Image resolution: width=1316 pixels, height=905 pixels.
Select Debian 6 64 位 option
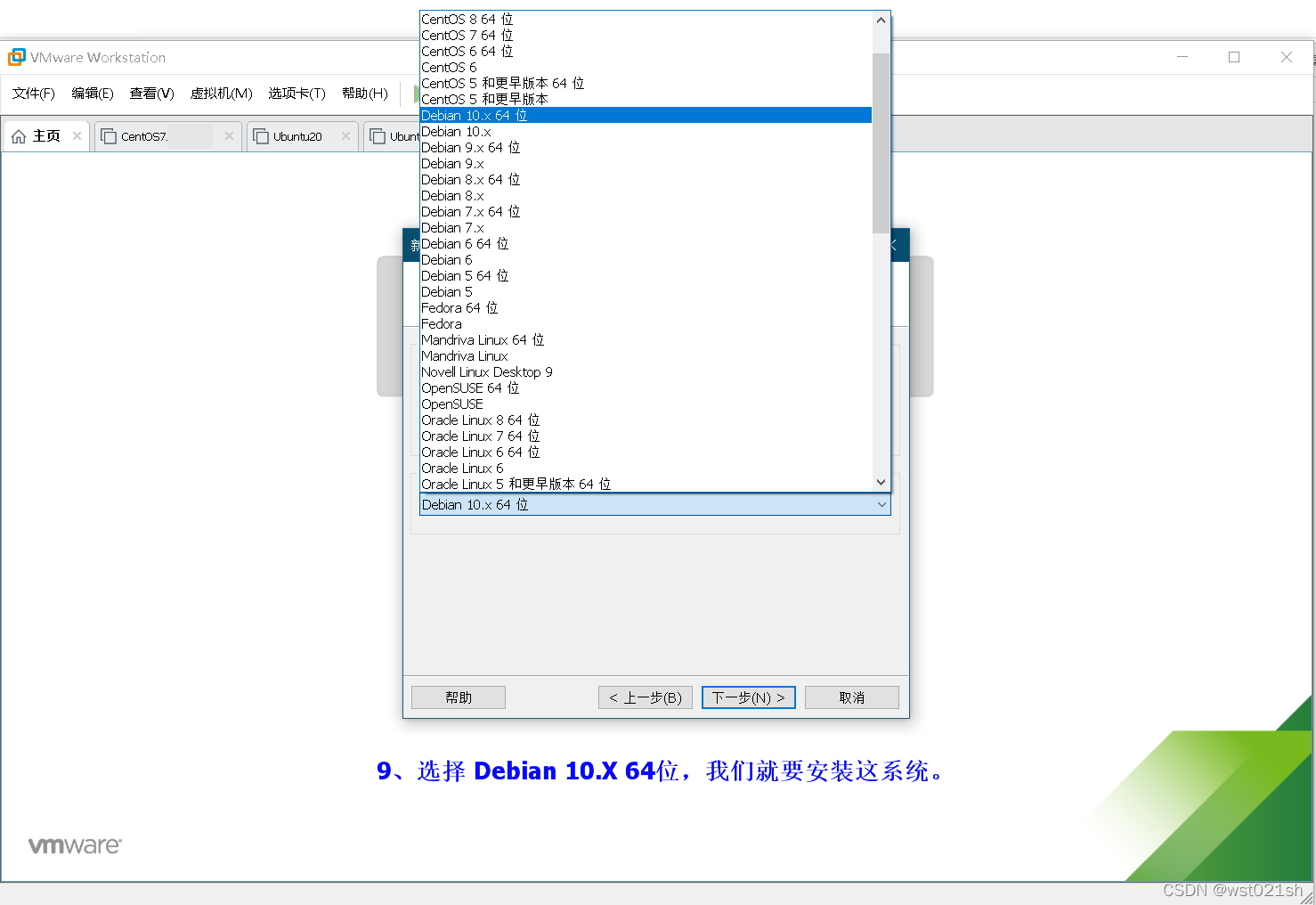pos(646,244)
